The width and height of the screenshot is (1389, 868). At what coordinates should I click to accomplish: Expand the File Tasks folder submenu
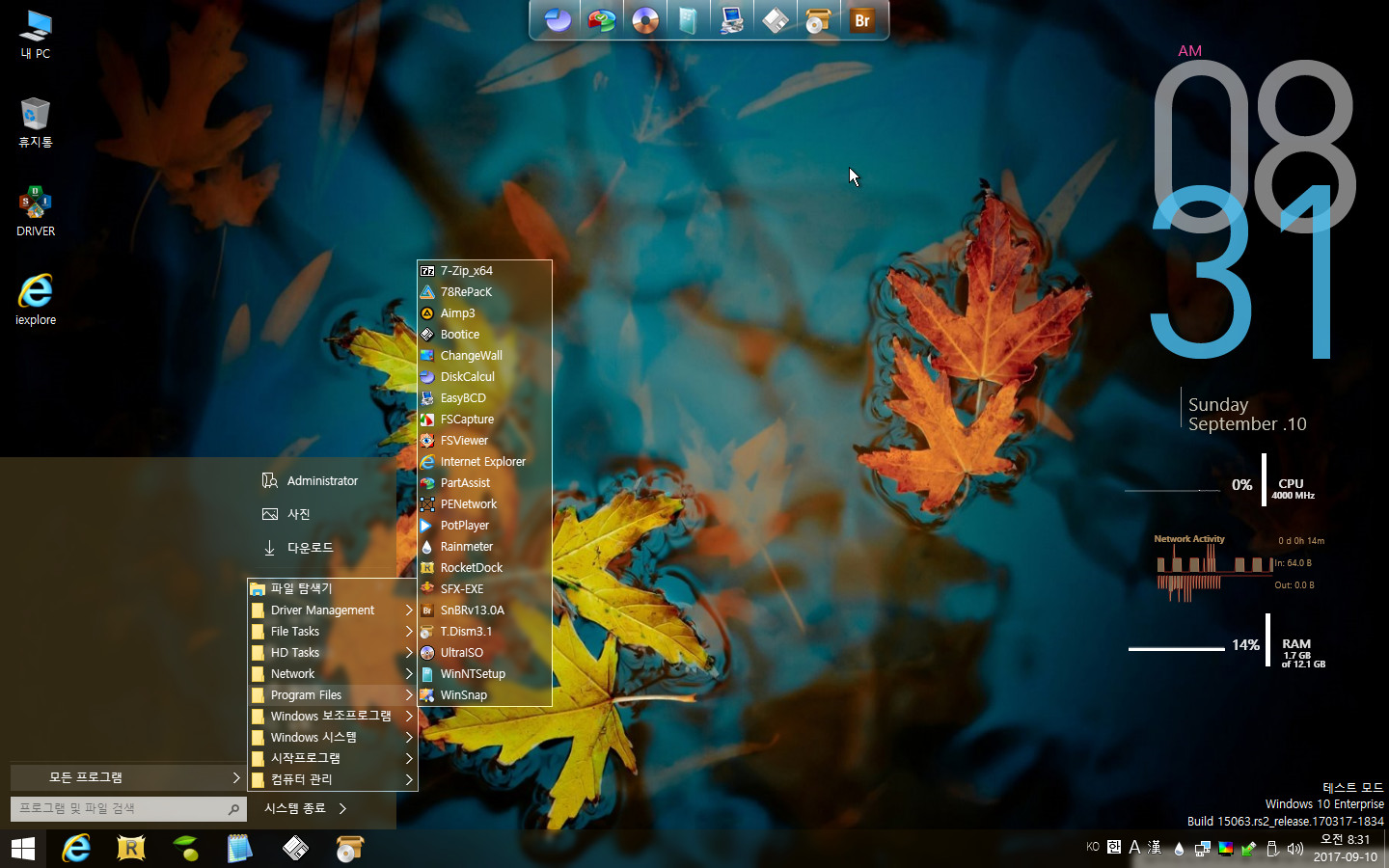click(333, 632)
